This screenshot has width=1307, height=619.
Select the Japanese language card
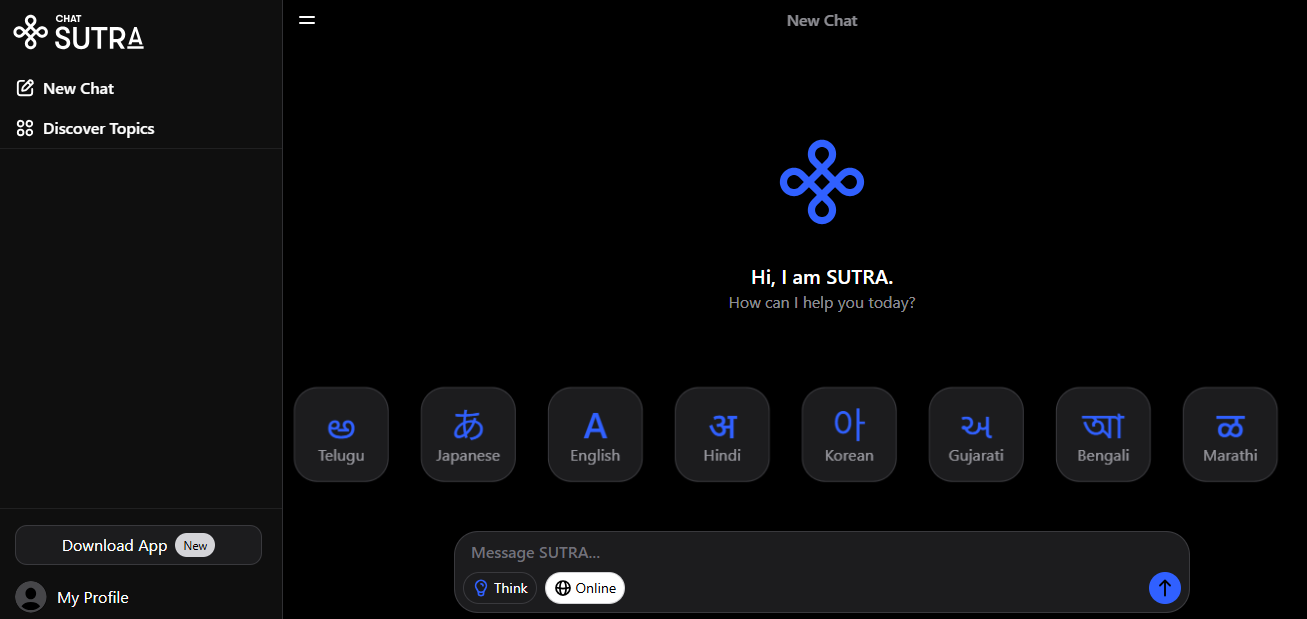[x=468, y=434]
